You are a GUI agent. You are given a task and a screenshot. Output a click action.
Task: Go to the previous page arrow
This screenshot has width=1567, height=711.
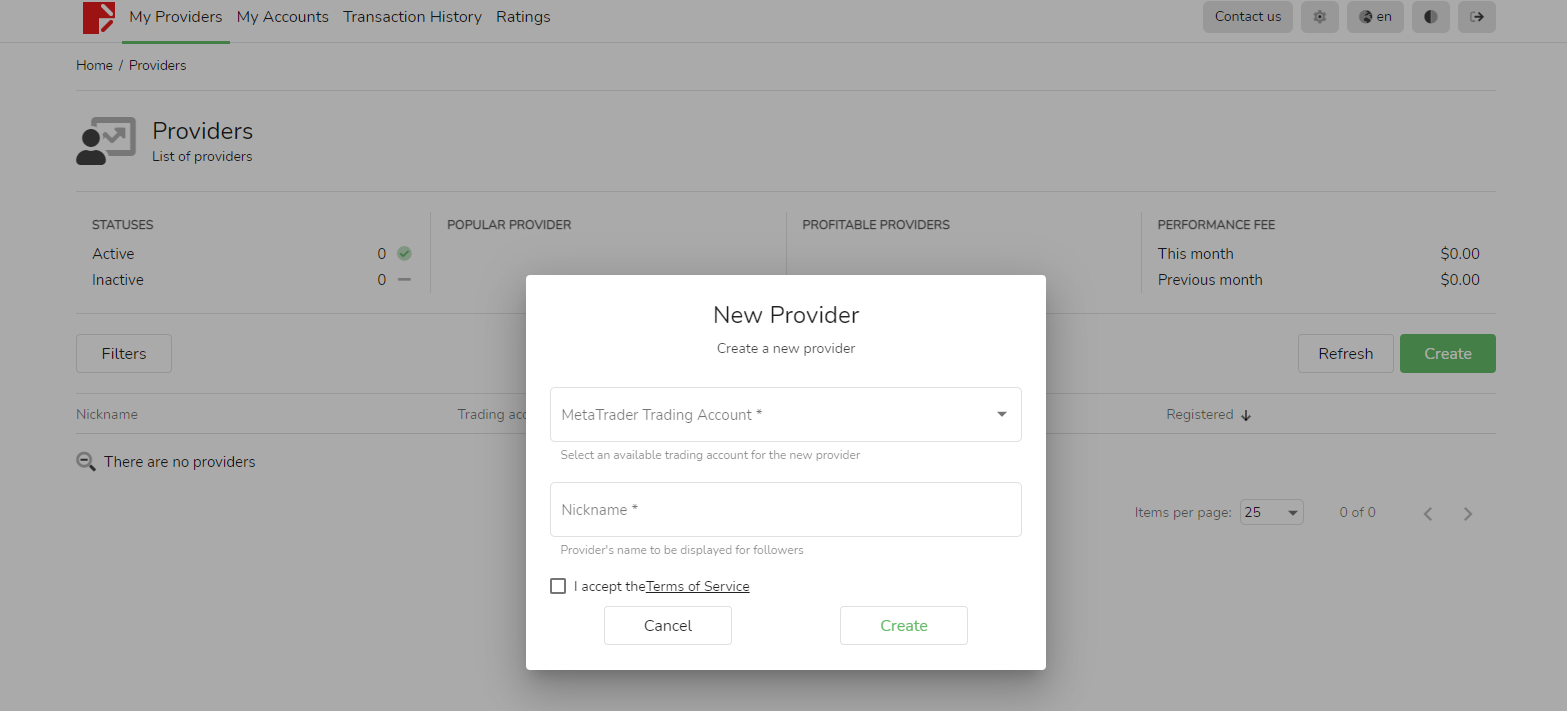click(1428, 514)
